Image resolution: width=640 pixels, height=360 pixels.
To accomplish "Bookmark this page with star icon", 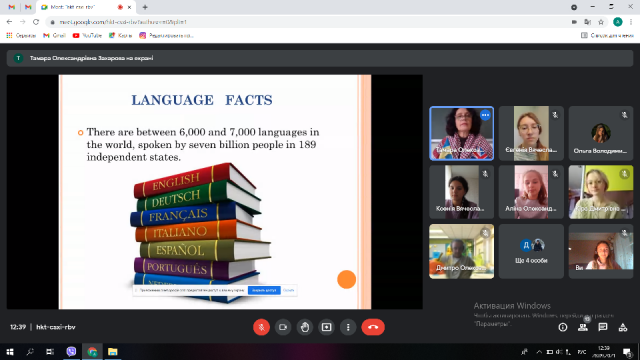I will (601, 22).
